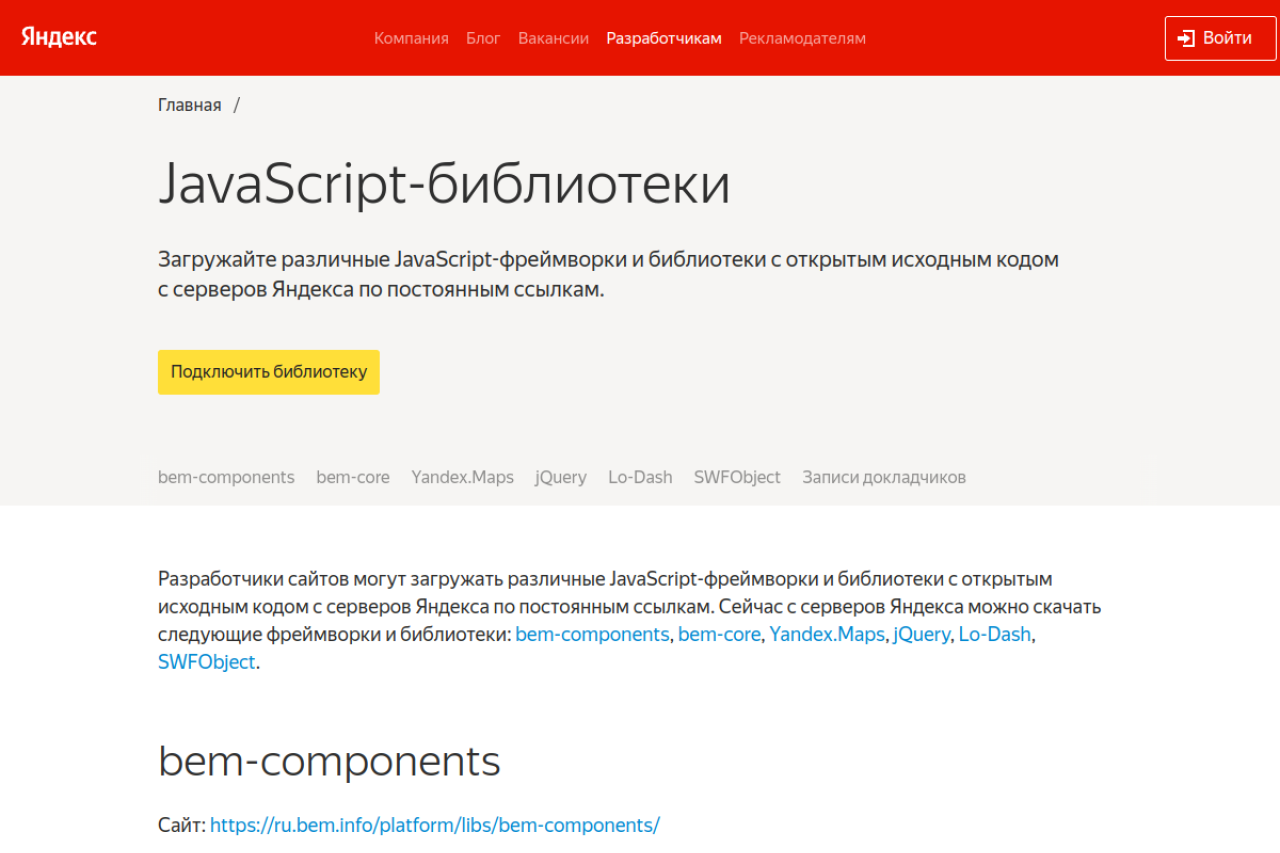This screenshot has height=853, width=1280.
Task: Open the ru.bem.info bem-components site URL
Action: tap(435, 825)
